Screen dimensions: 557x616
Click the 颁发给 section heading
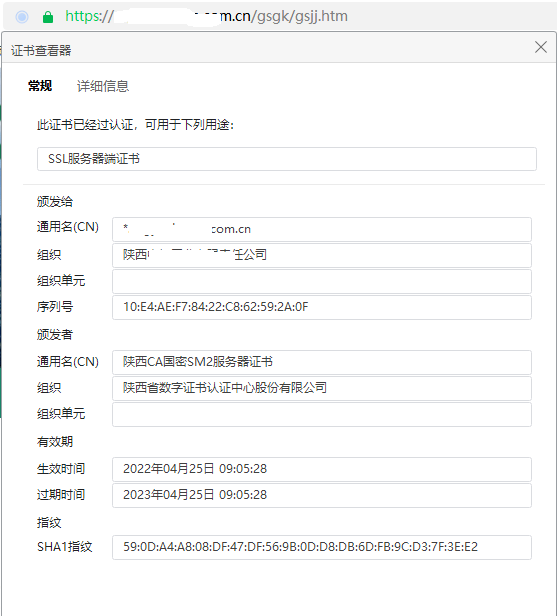click(55, 202)
